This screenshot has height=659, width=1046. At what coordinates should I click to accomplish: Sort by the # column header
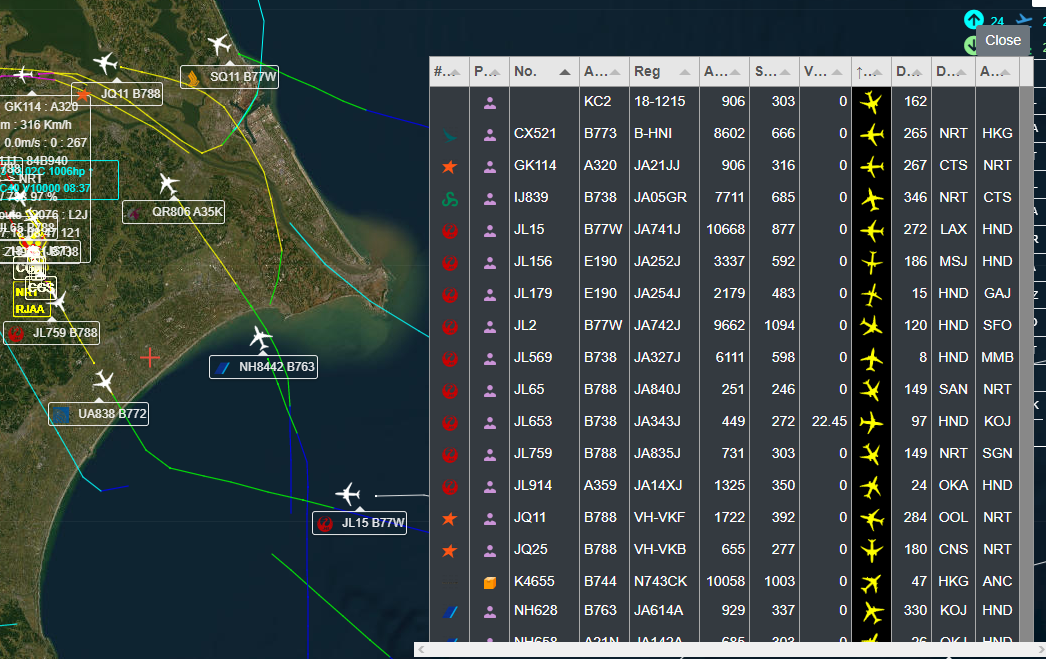click(x=448, y=71)
